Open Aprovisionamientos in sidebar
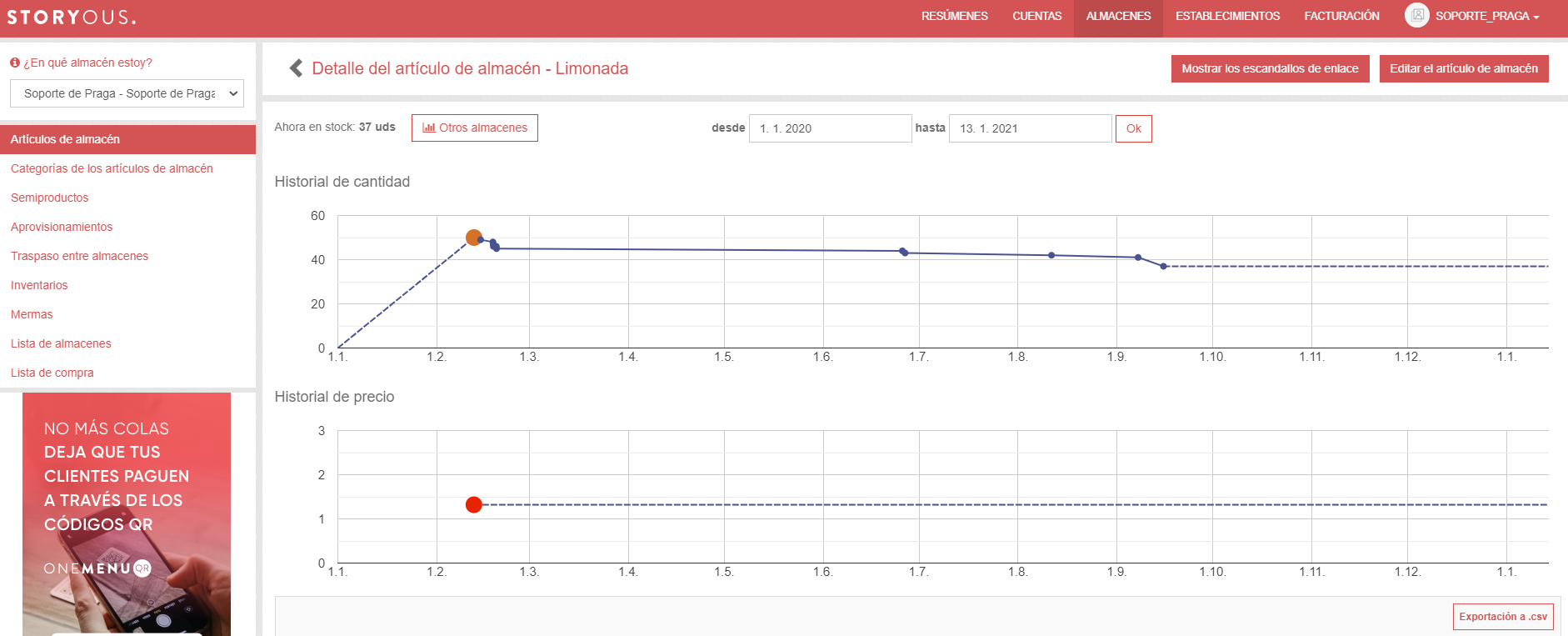Screen dimensions: 1568x636 tap(62, 227)
